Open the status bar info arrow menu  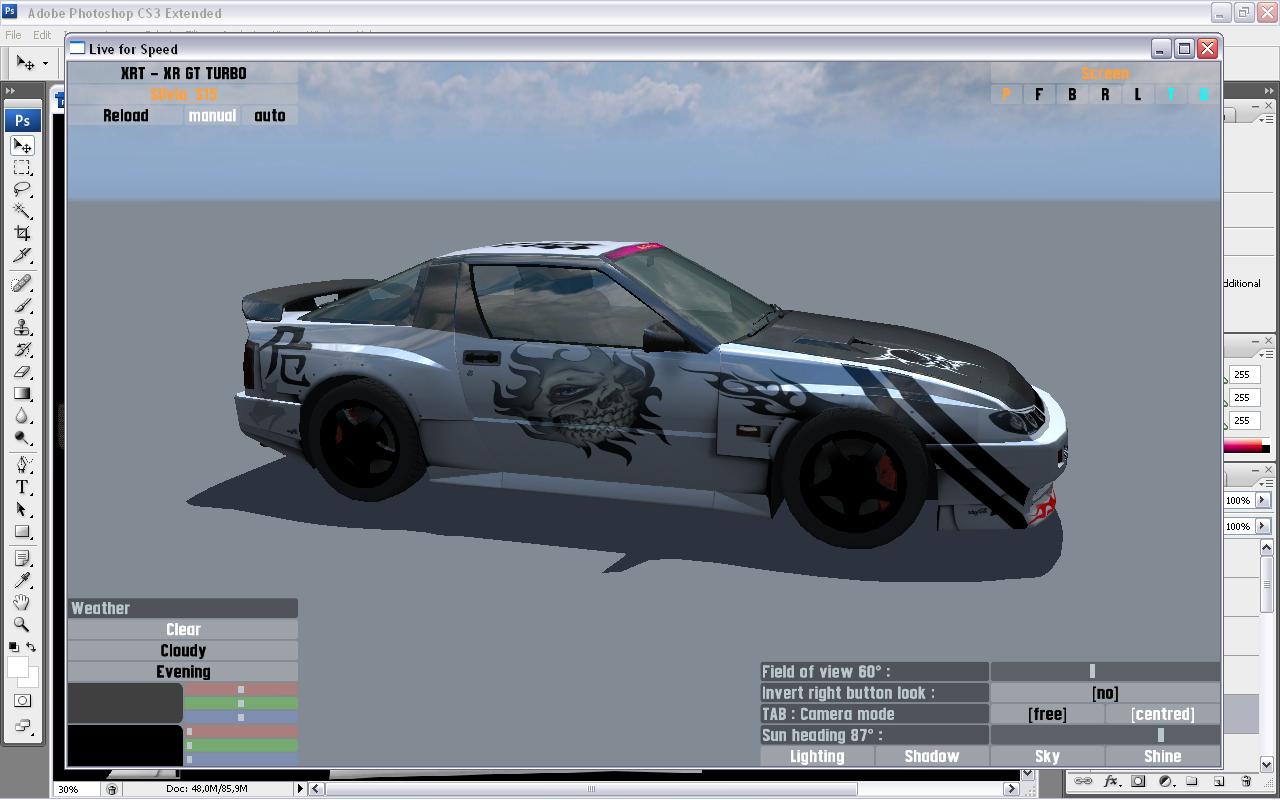pos(299,788)
